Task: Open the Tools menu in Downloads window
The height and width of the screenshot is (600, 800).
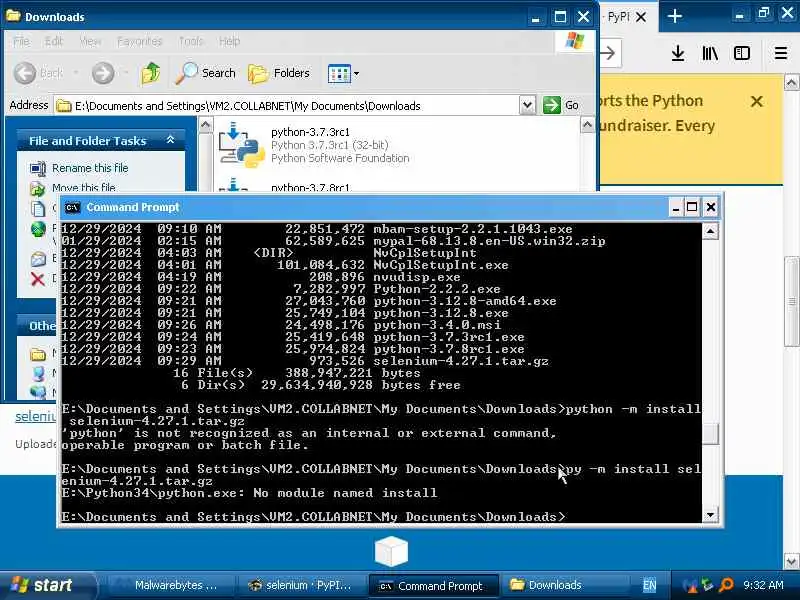Action: coord(191,41)
